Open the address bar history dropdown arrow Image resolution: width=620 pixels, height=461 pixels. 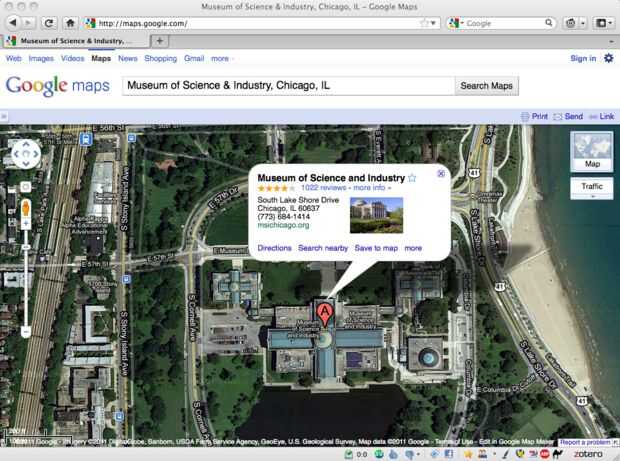tap(433, 23)
